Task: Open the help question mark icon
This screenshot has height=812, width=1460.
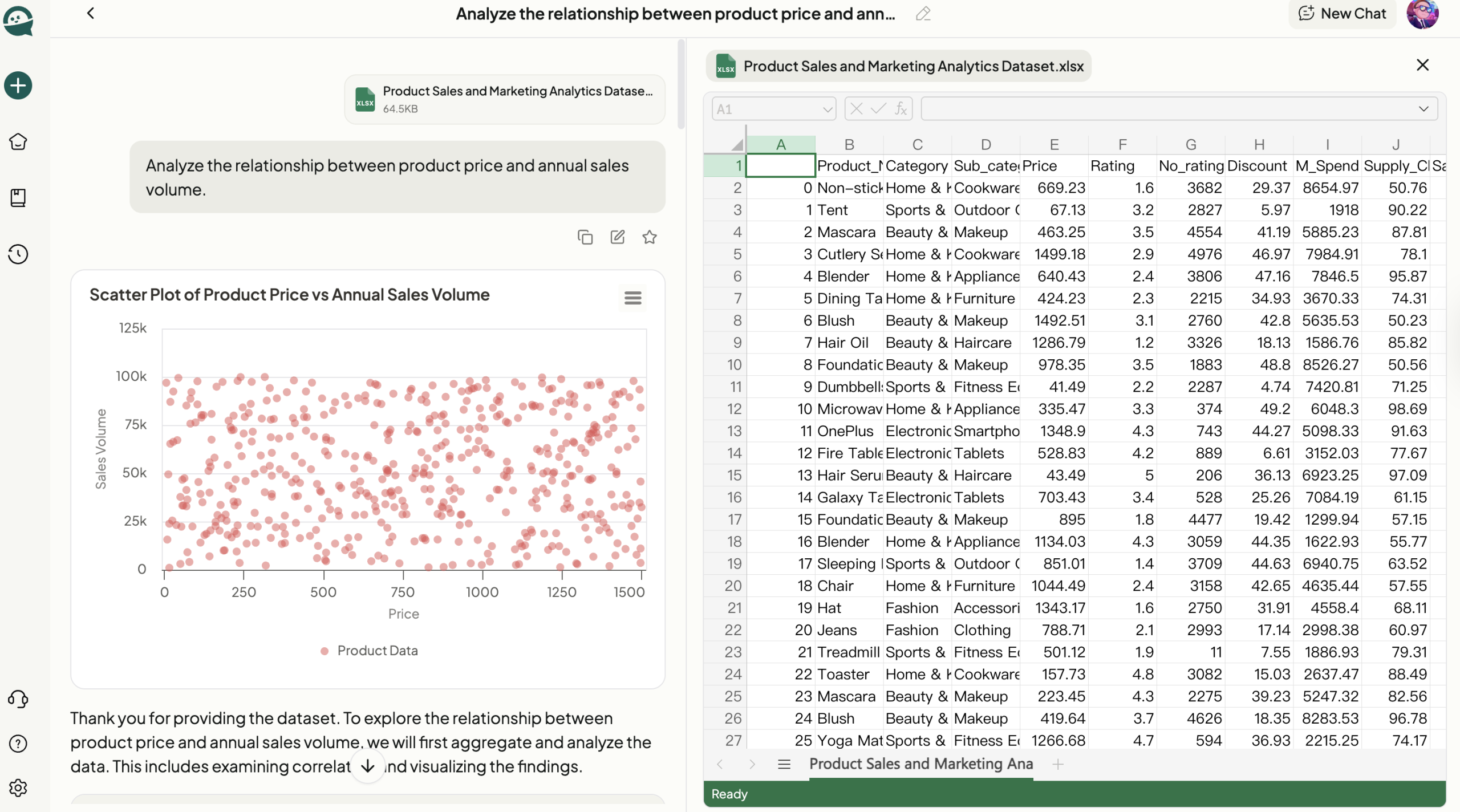Action: (x=18, y=744)
